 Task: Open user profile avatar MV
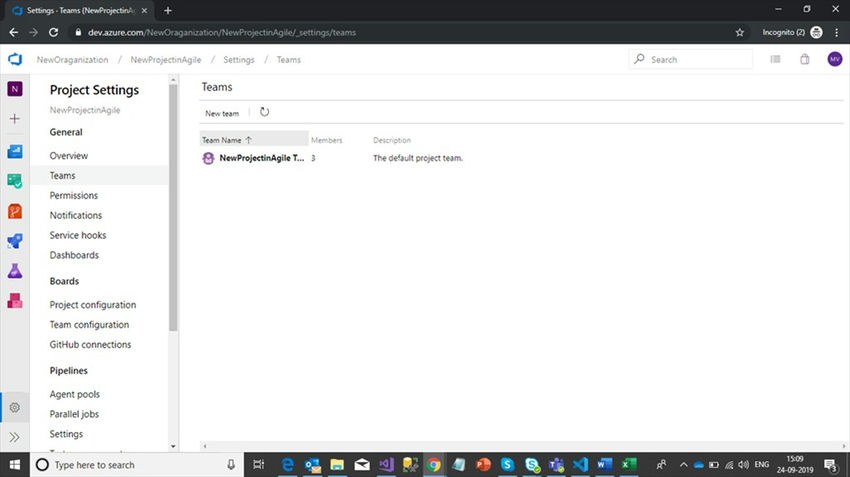835,59
